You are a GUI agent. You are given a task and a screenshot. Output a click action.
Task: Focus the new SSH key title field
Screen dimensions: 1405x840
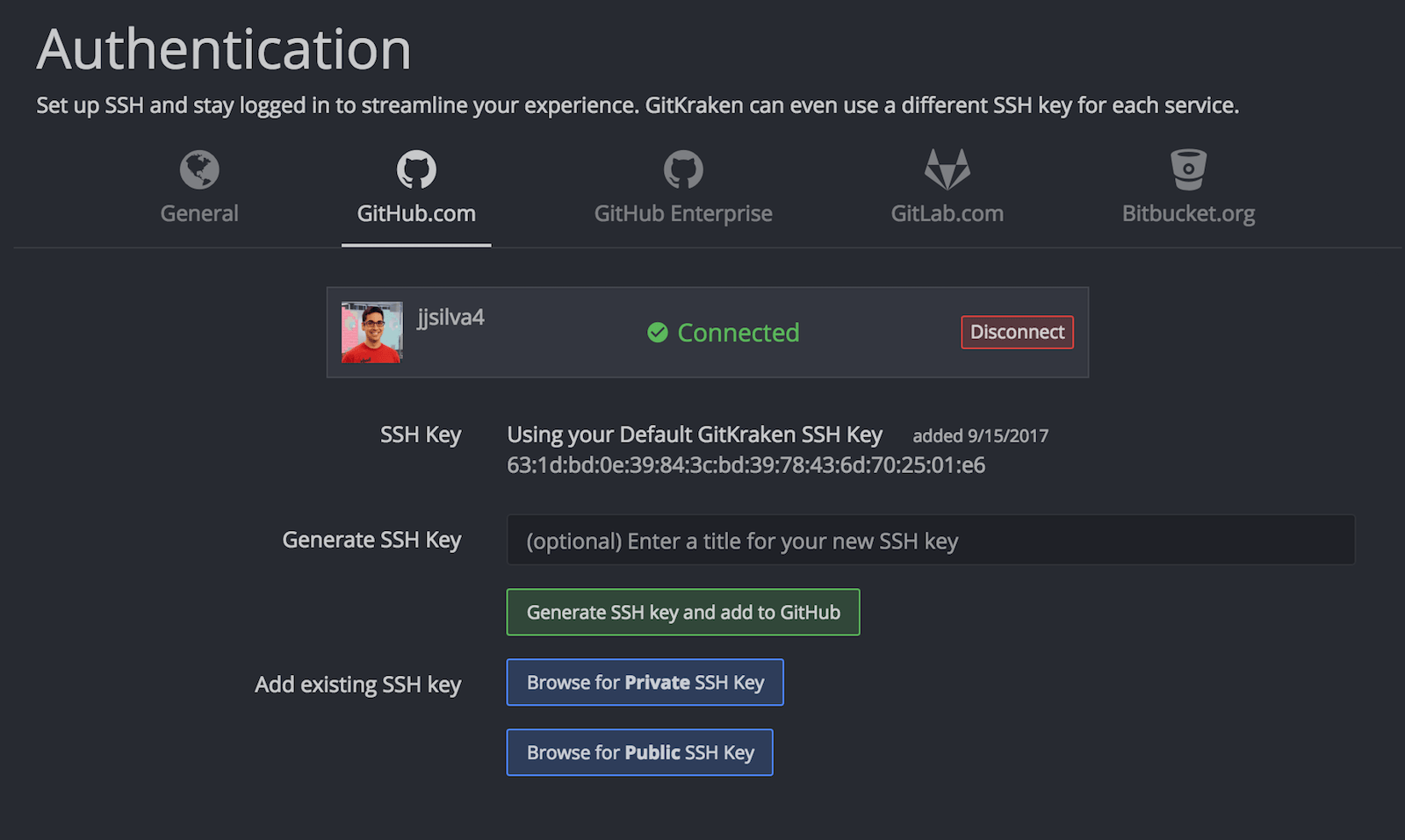931,541
